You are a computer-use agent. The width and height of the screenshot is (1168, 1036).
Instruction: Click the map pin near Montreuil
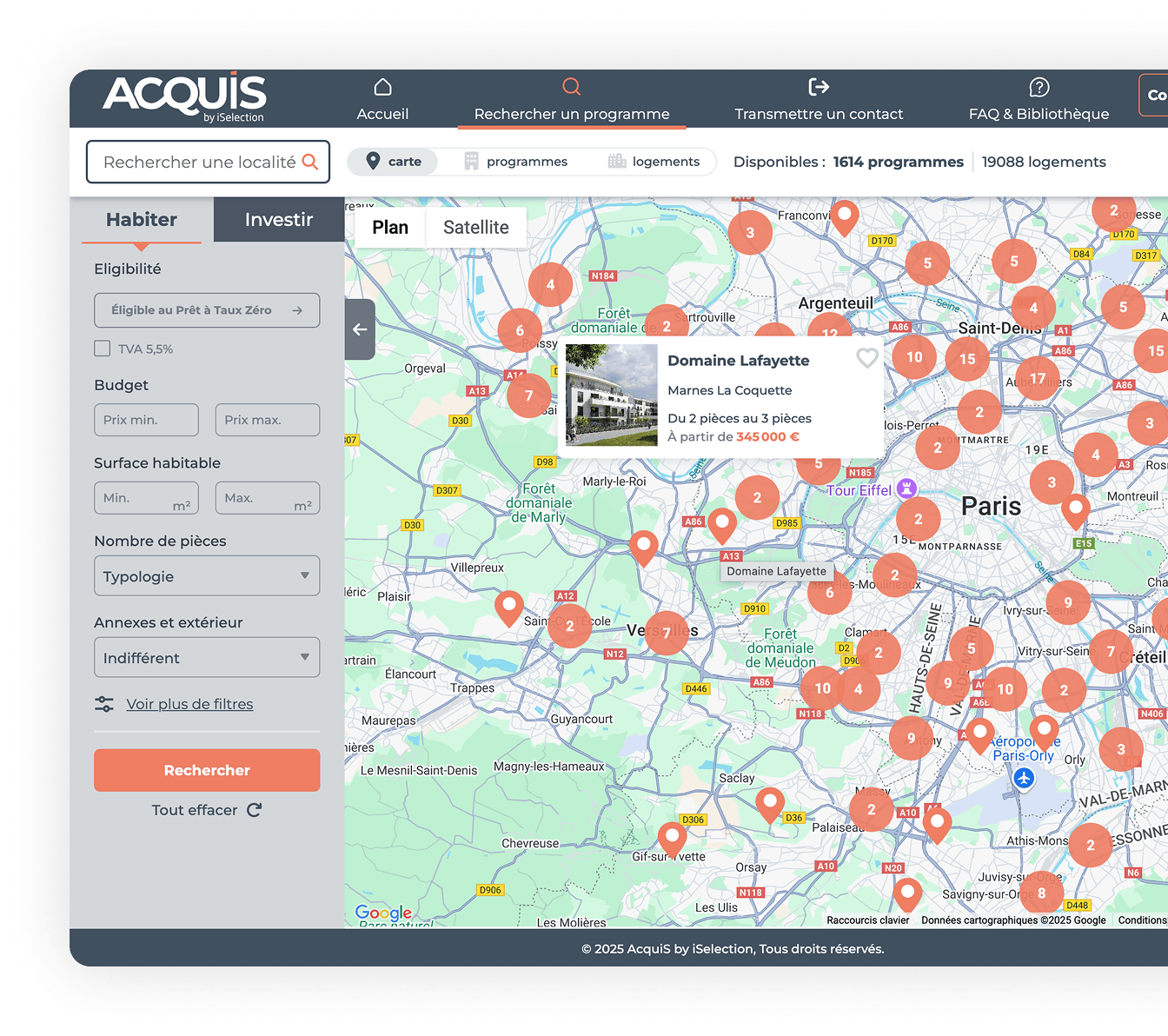[x=1076, y=512]
